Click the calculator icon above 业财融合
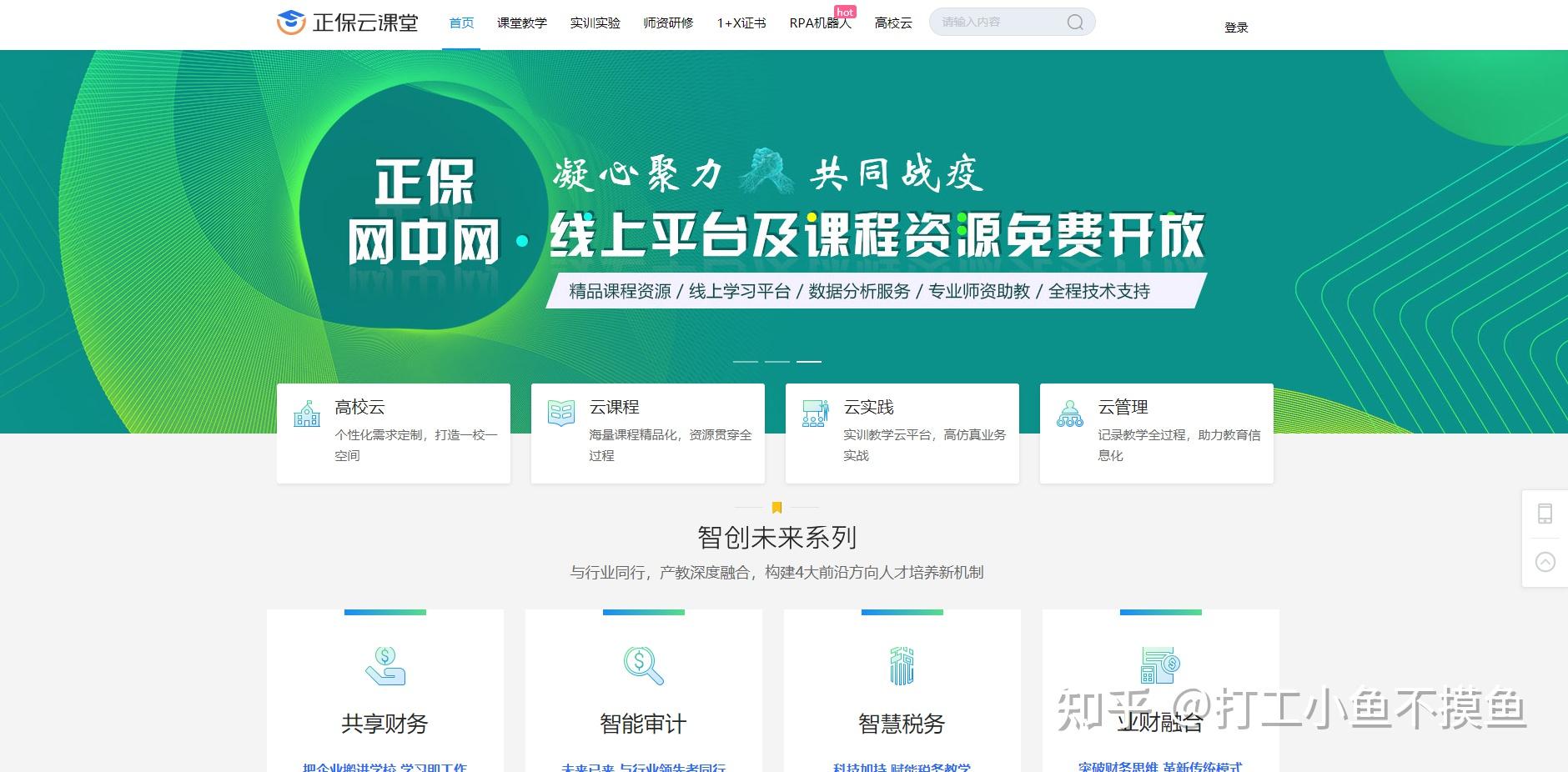Screen dimensions: 1568x772 (x=1159, y=664)
